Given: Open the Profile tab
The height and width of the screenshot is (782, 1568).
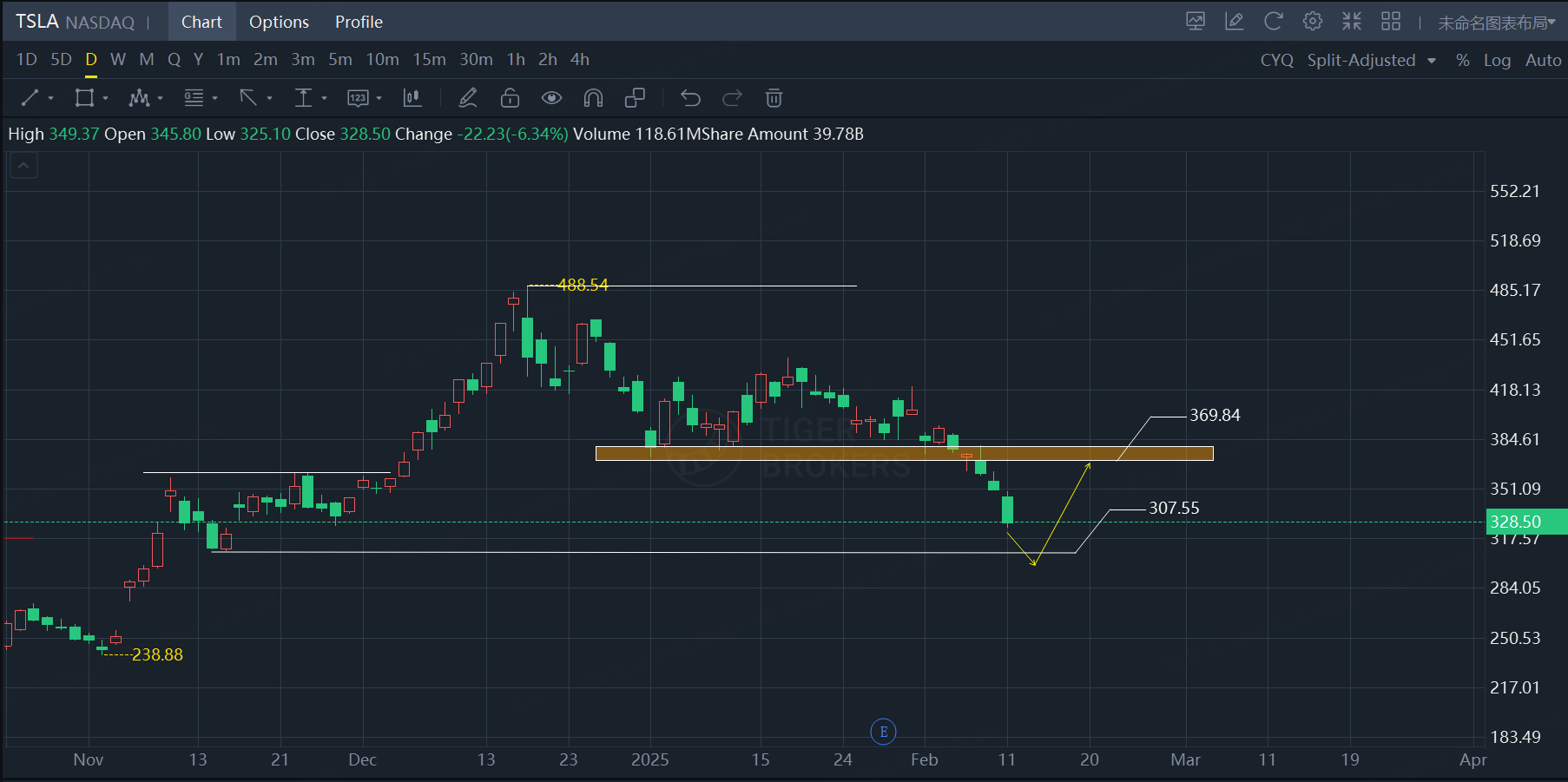Looking at the screenshot, I should [x=359, y=22].
